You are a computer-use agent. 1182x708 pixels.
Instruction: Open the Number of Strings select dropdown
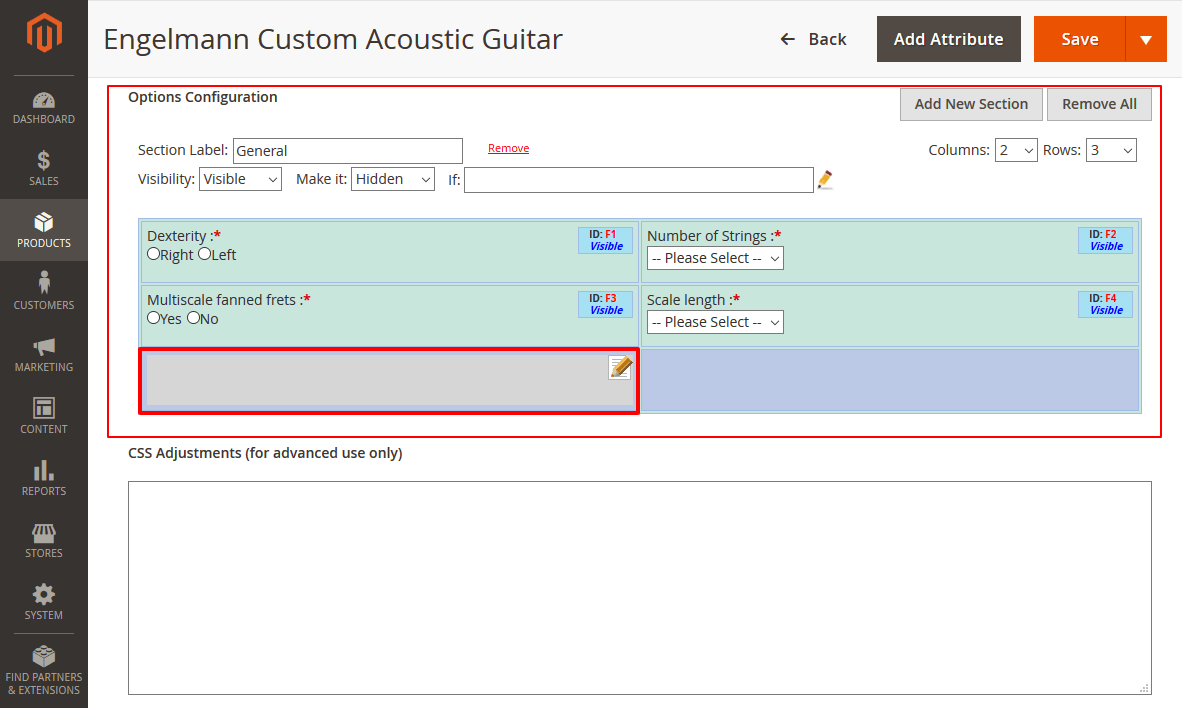715,258
